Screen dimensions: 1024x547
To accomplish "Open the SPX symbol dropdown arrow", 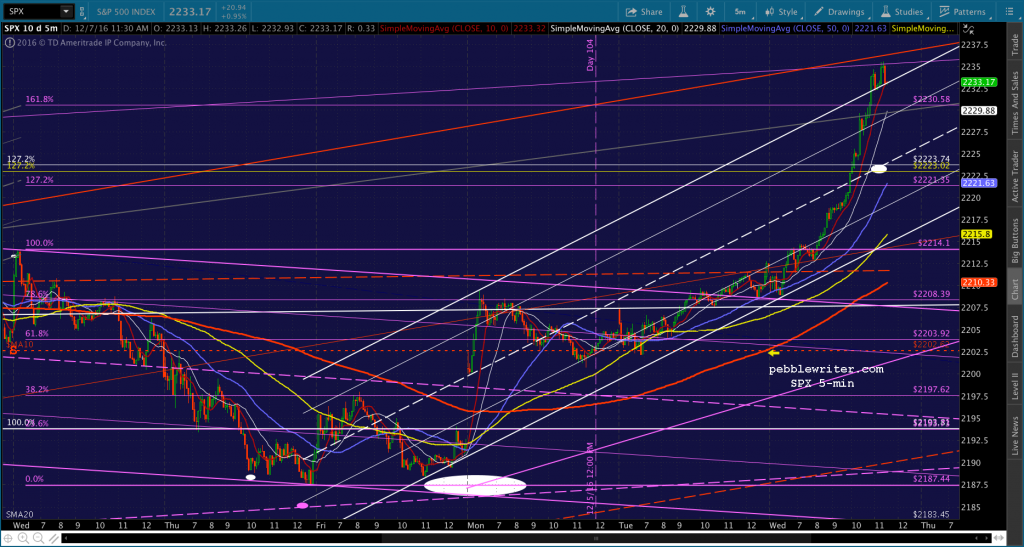I will tap(66, 11).
